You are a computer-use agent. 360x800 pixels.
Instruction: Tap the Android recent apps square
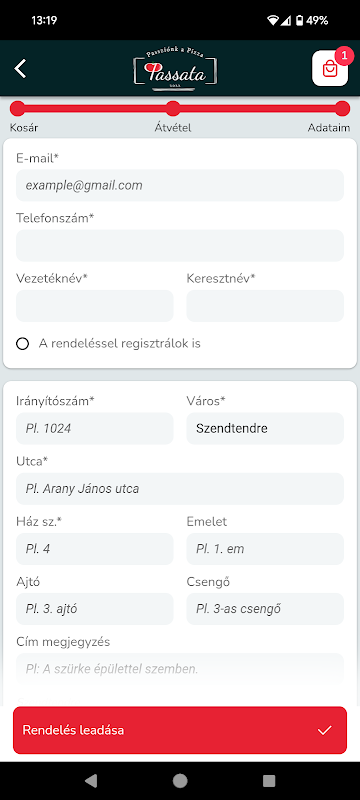(x=269, y=781)
